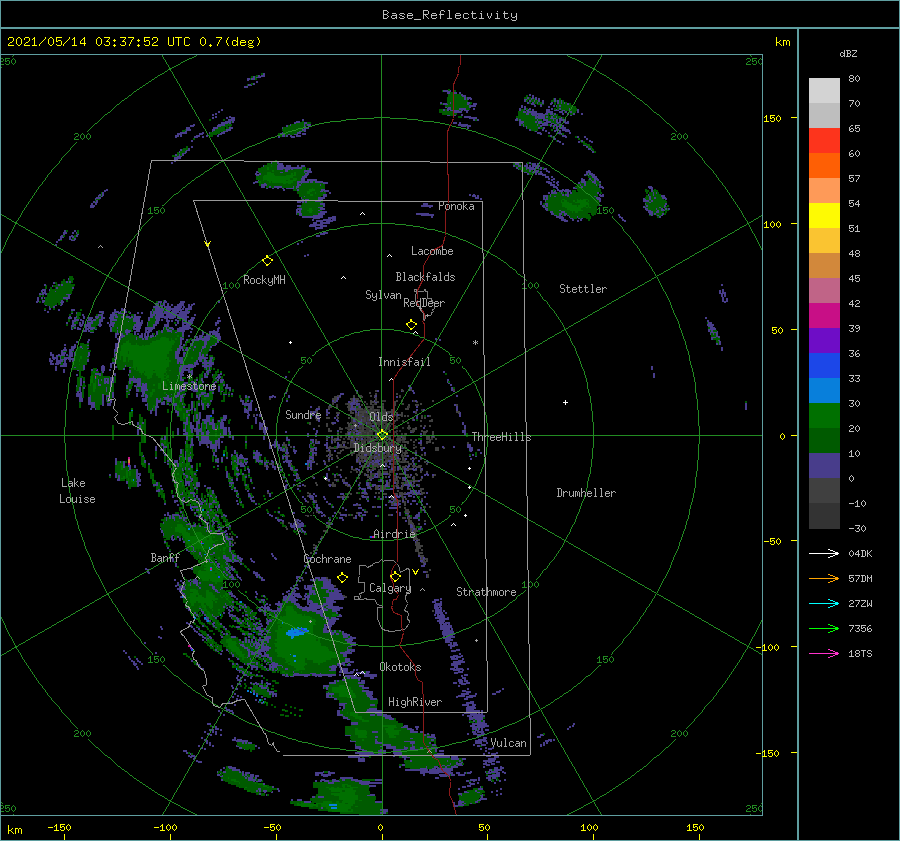
Task: Click the Vulcan label
Action: pyautogui.click(x=508, y=743)
